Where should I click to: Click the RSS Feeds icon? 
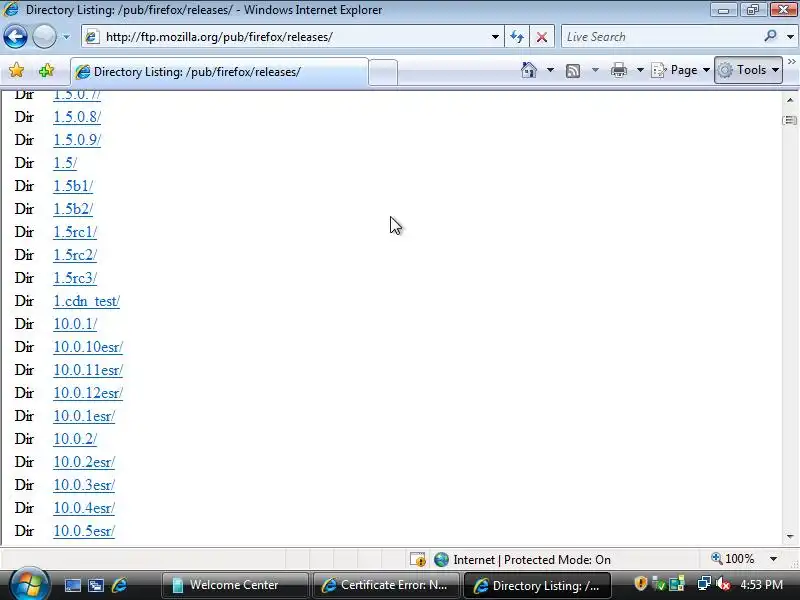click(x=573, y=70)
